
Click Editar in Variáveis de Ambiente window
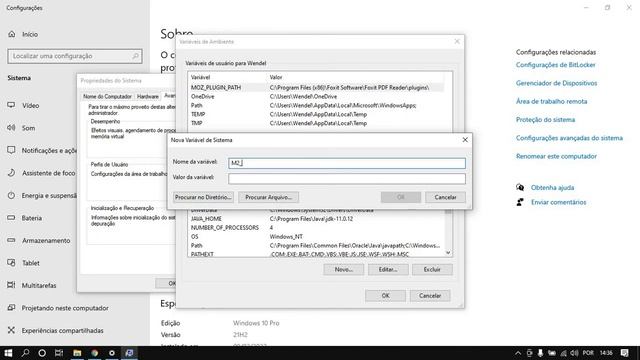click(x=388, y=269)
